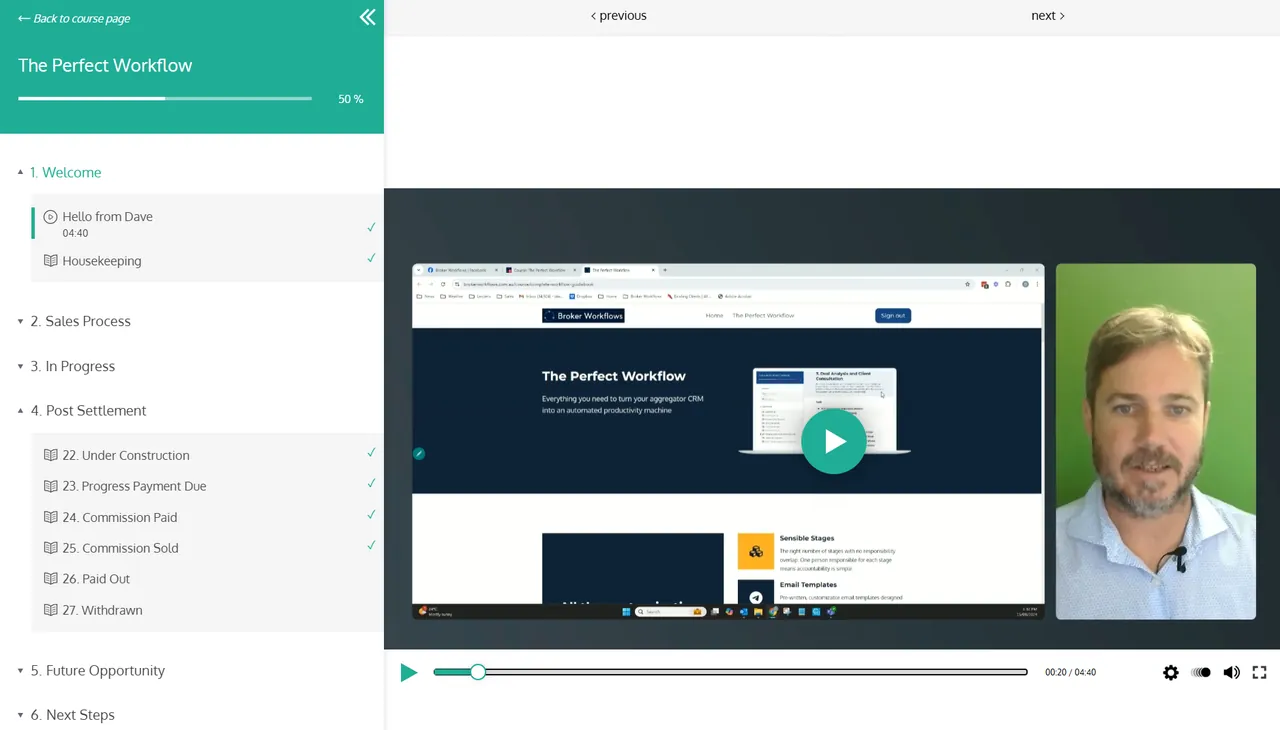Click the teal pencil edit icon in video

(419, 453)
